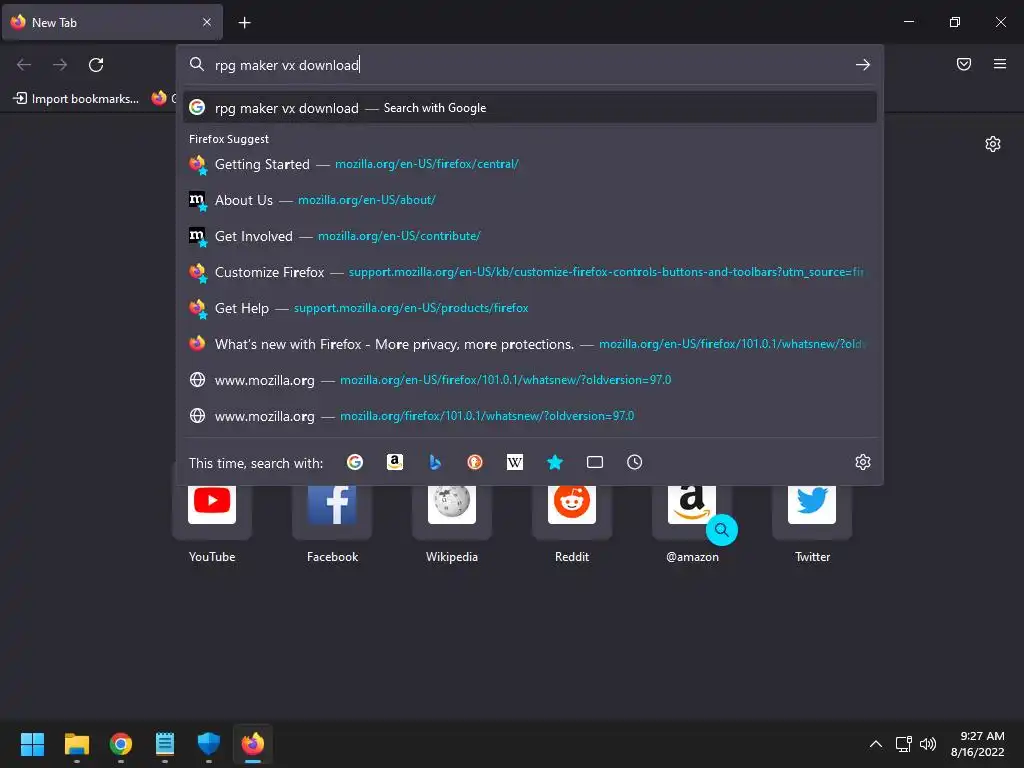This screenshot has height=768, width=1024.
Task: Open About Us suggestion
Action: pos(530,200)
